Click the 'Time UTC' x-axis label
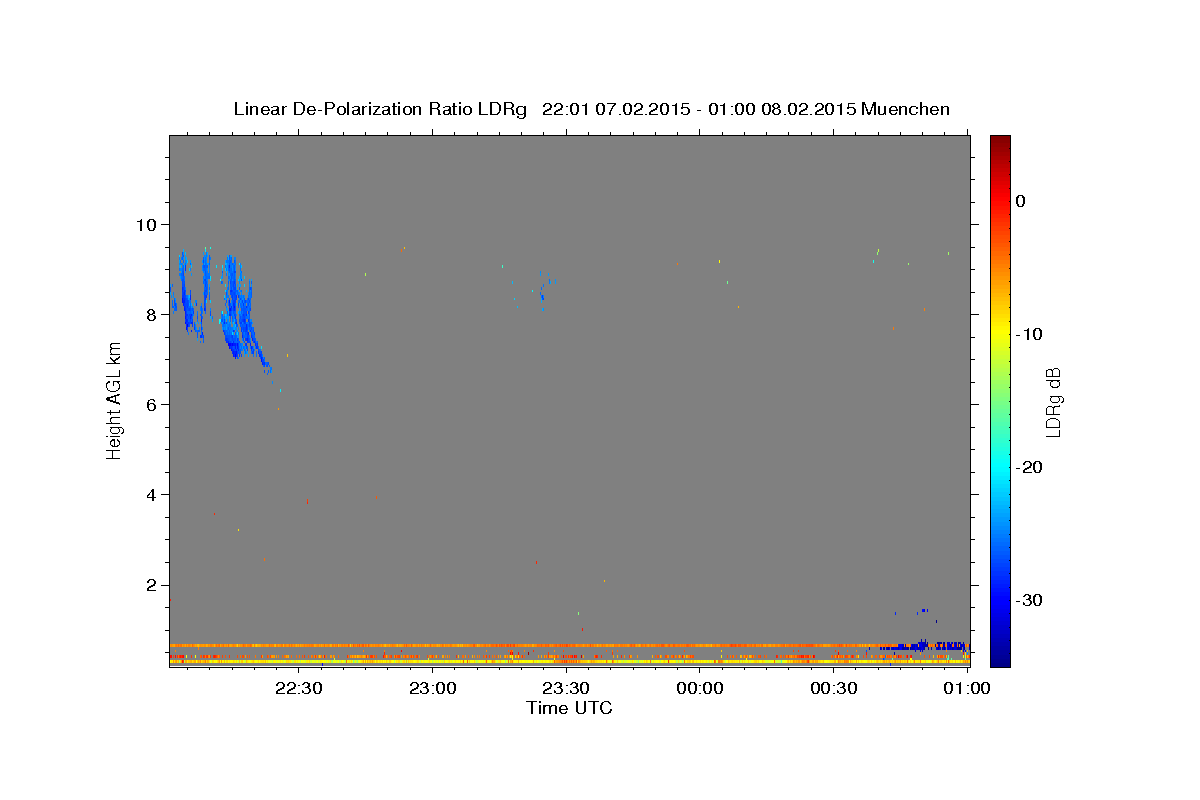The image size is (1200, 800). [569, 708]
